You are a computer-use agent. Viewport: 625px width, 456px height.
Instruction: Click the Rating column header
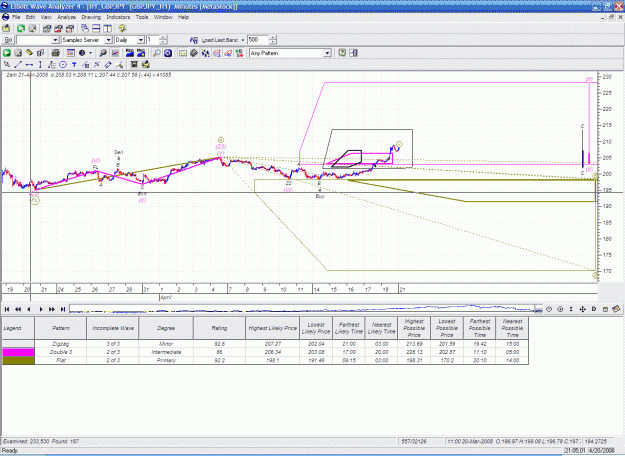(219, 328)
